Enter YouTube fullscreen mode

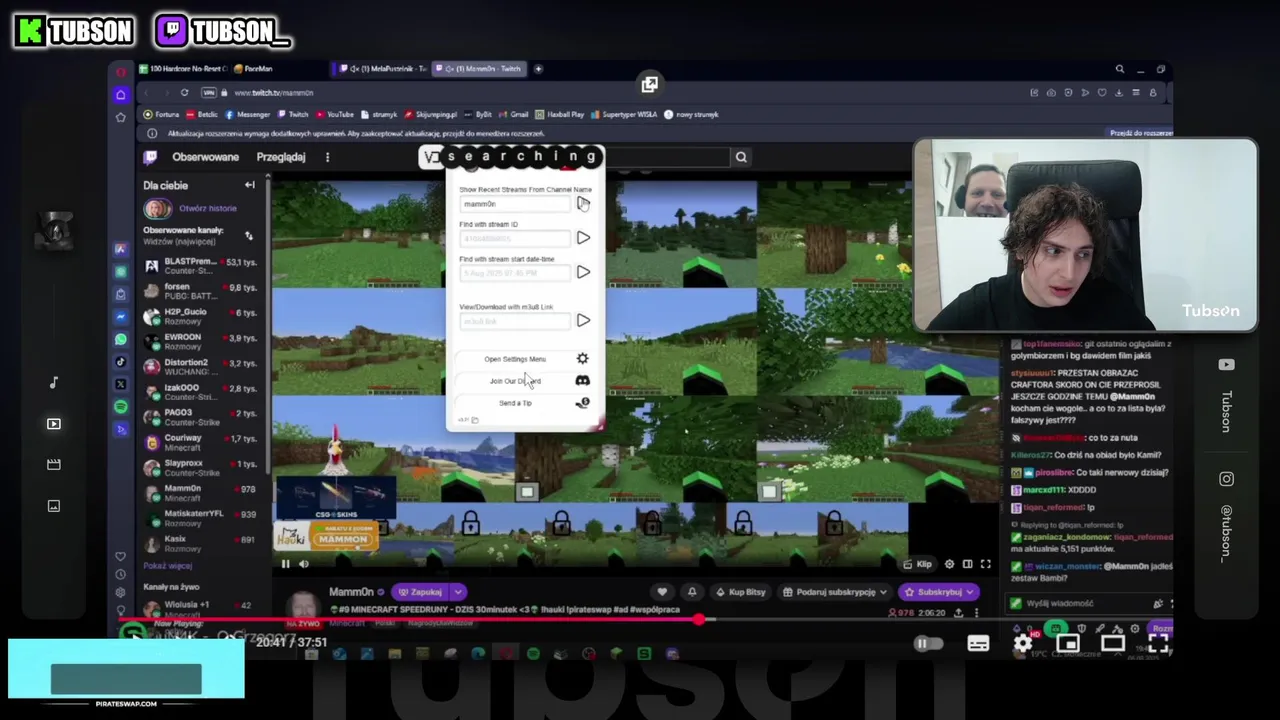[x=1158, y=644]
